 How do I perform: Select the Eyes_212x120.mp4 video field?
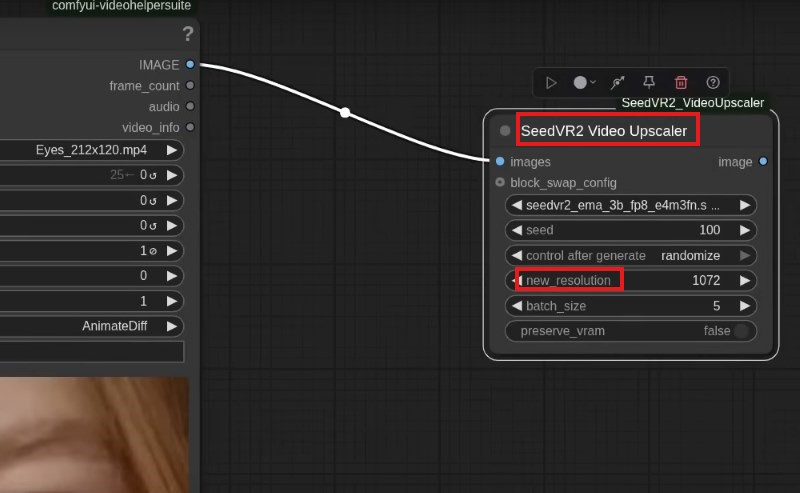click(90, 150)
